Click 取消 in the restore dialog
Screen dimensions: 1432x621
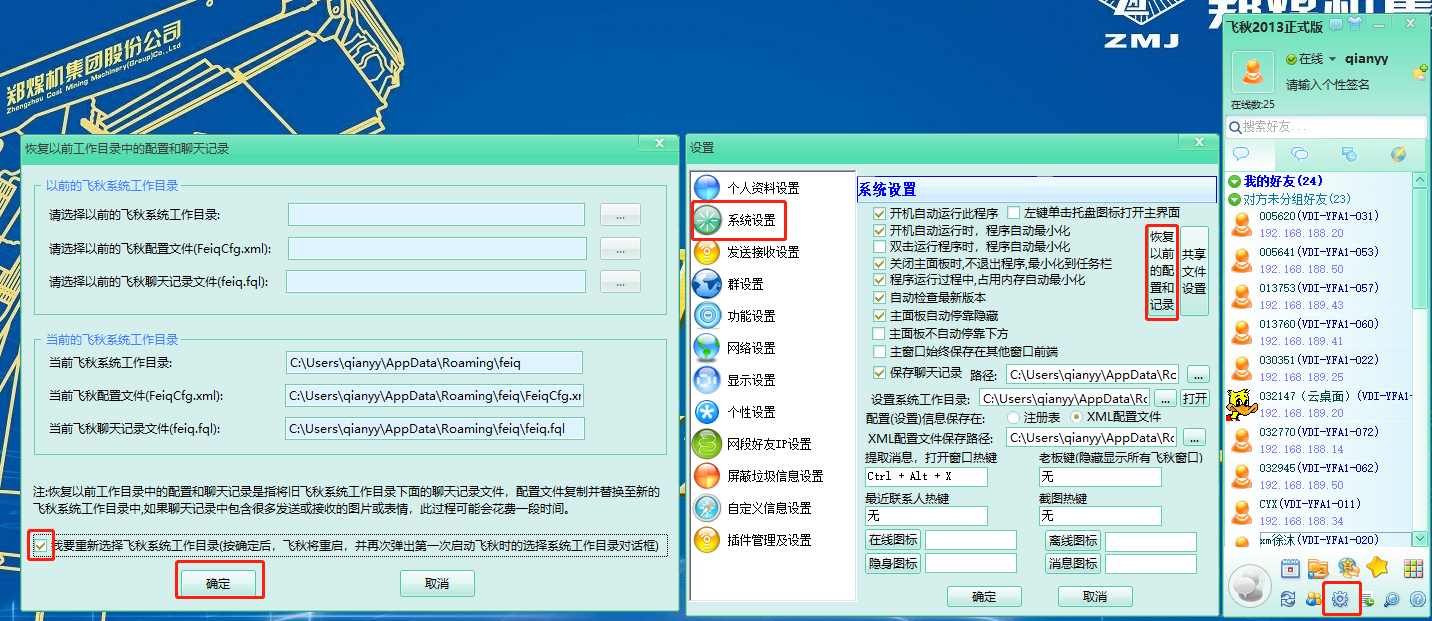[437, 583]
